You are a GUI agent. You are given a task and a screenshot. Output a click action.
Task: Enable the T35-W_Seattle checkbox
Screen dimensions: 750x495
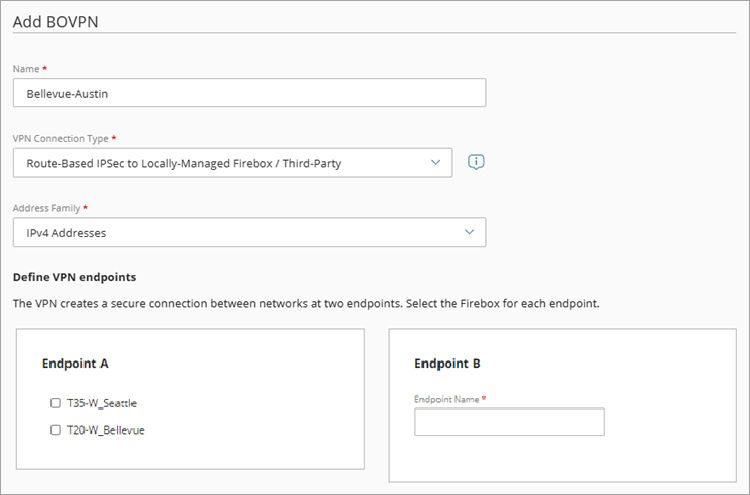point(55,403)
